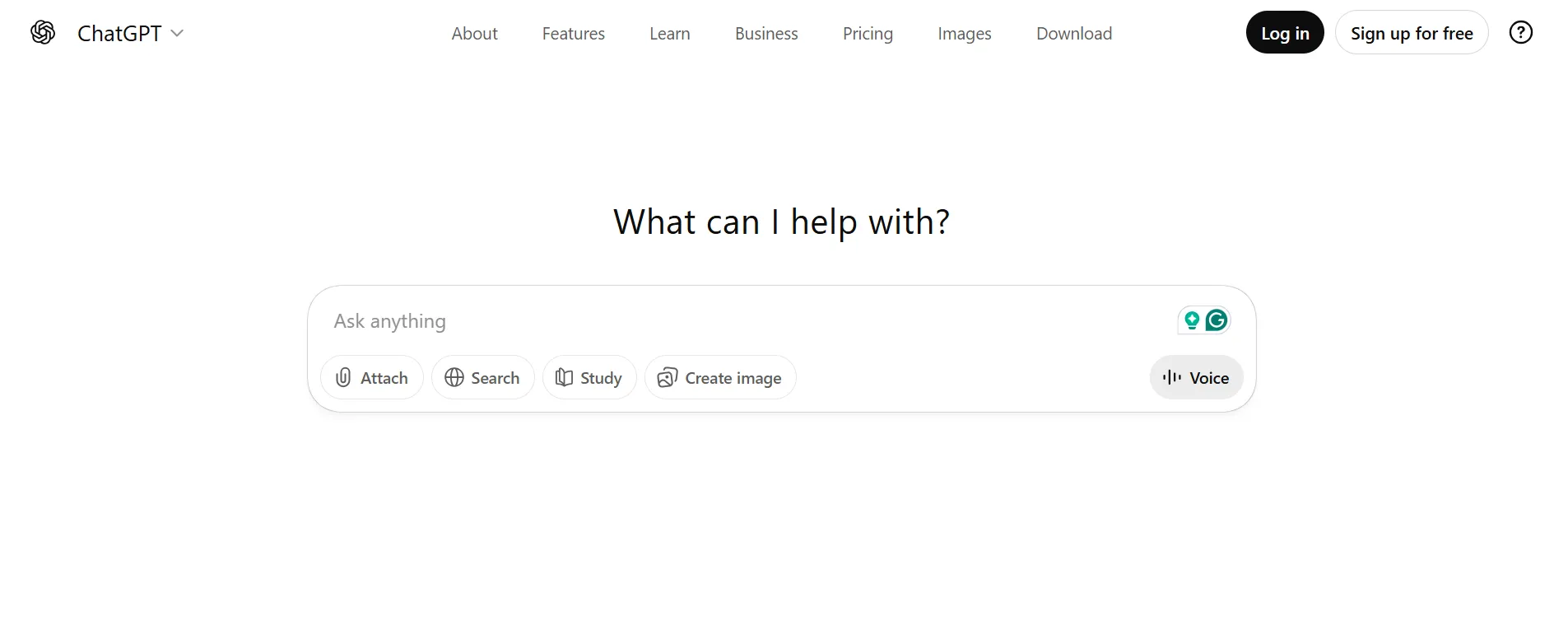The image size is (1568, 630).
Task: Open the Business navigation link
Action: [766, 34]
